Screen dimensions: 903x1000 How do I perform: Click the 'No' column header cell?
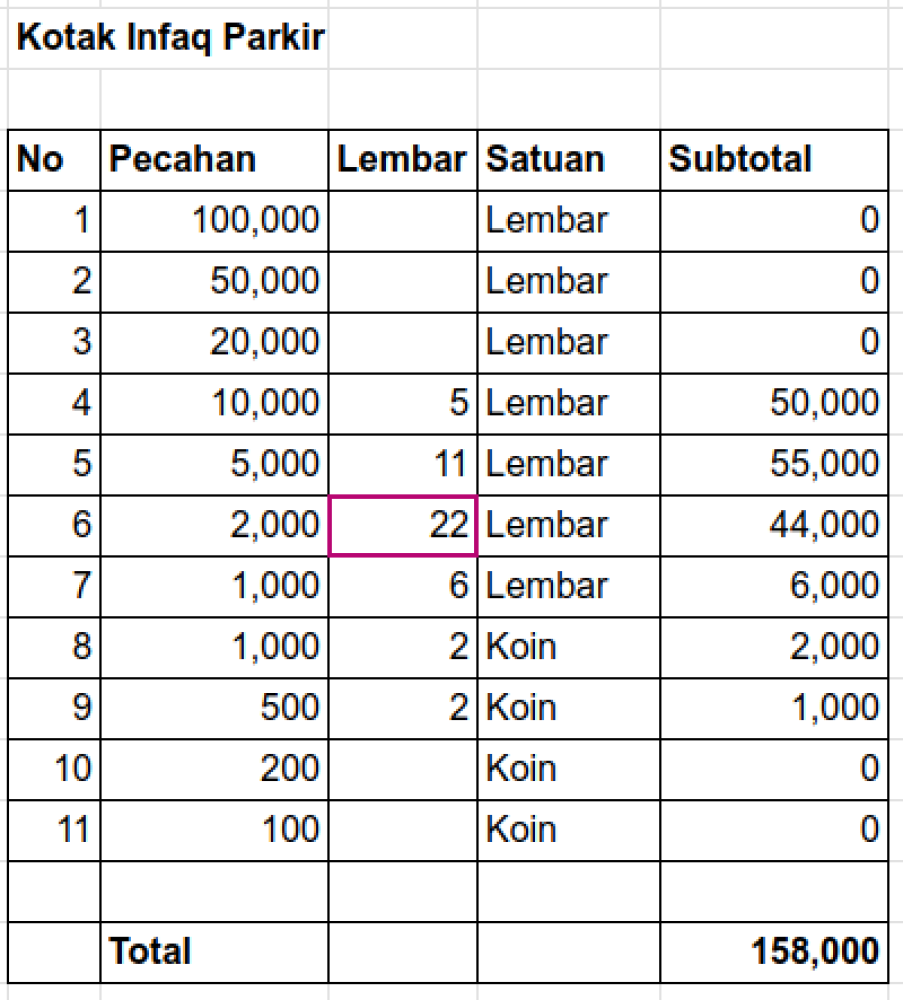(55, 160)
